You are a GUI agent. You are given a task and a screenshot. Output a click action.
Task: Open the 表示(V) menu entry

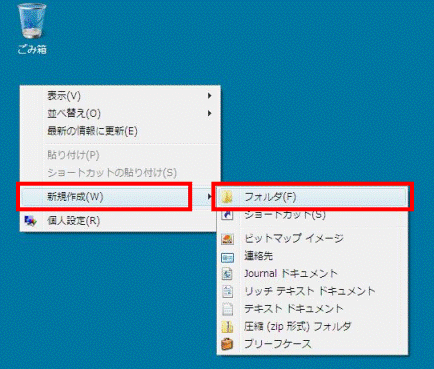pos(120,96)
